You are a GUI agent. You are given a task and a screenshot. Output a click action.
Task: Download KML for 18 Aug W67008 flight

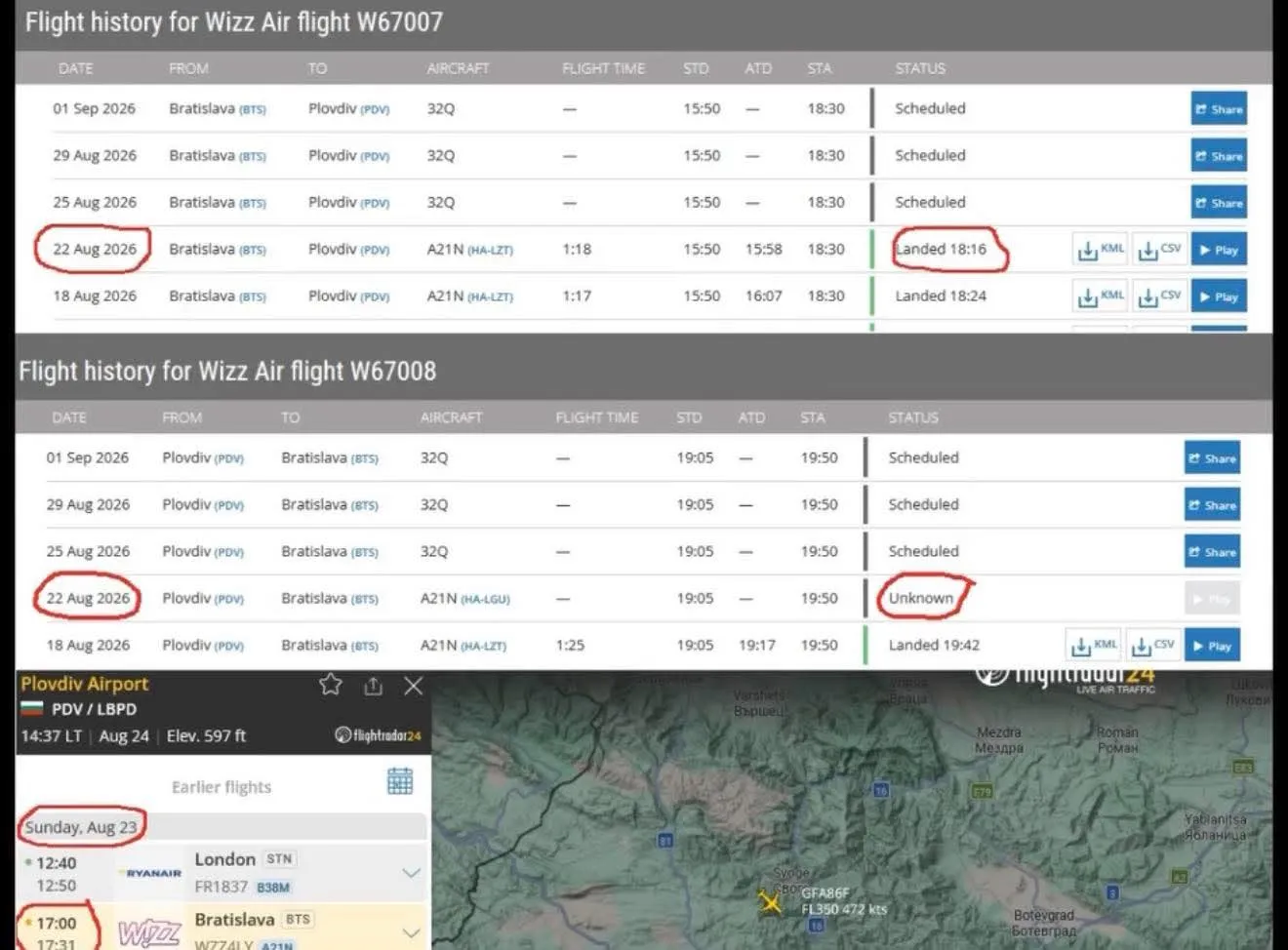click(x=1094, y=645)
